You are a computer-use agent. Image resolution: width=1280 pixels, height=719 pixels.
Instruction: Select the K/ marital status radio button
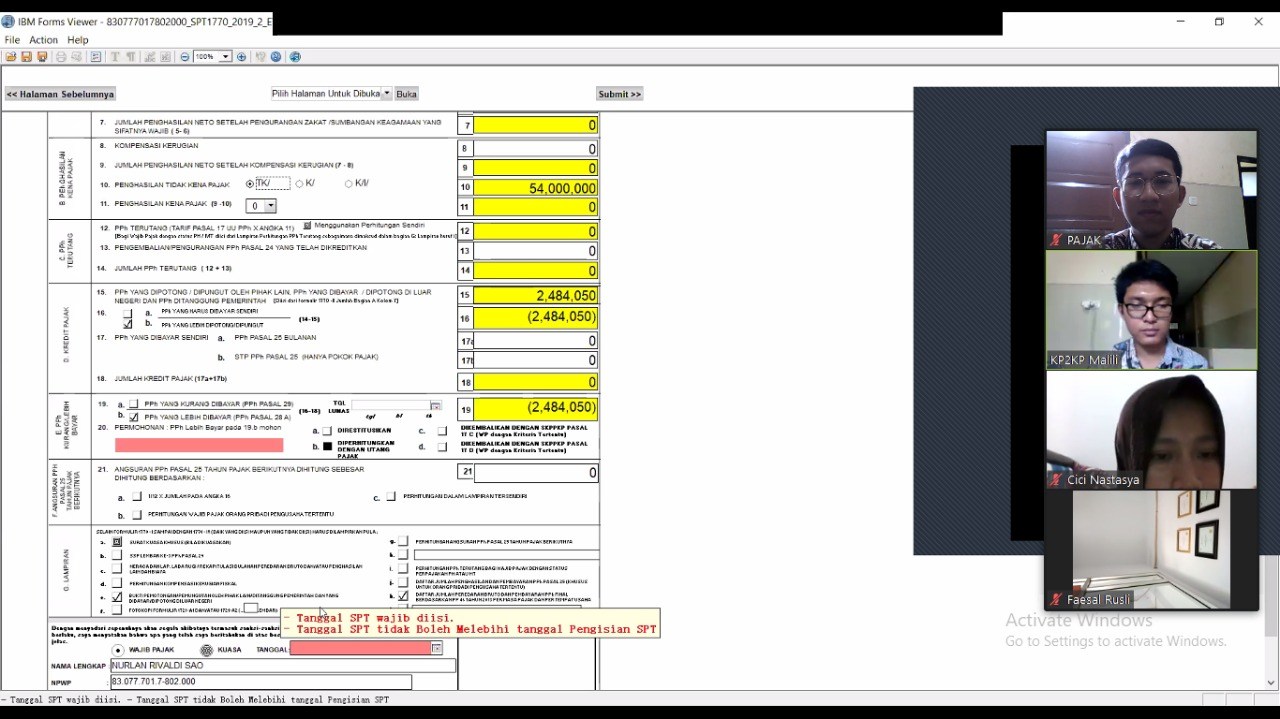pyautogui.click(x=300, y=184)
